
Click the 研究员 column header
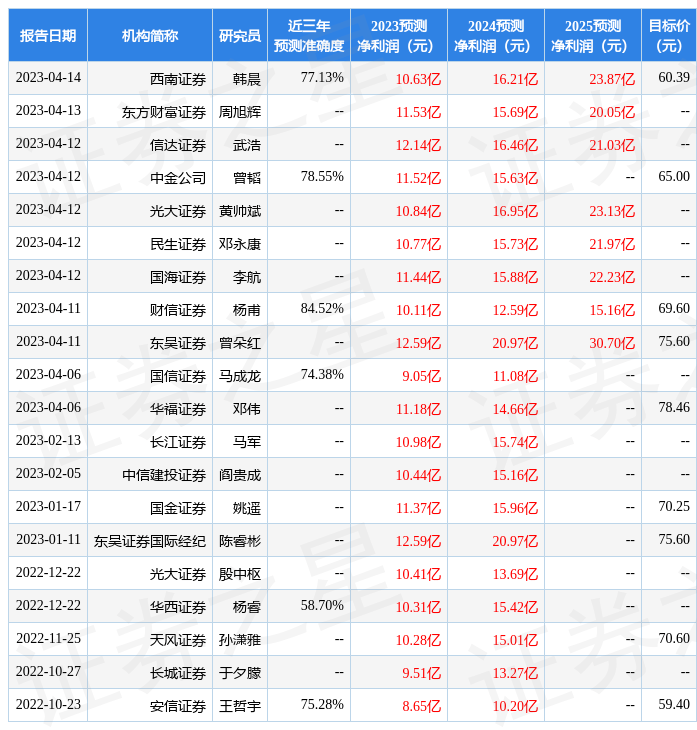tap(240, 36)
